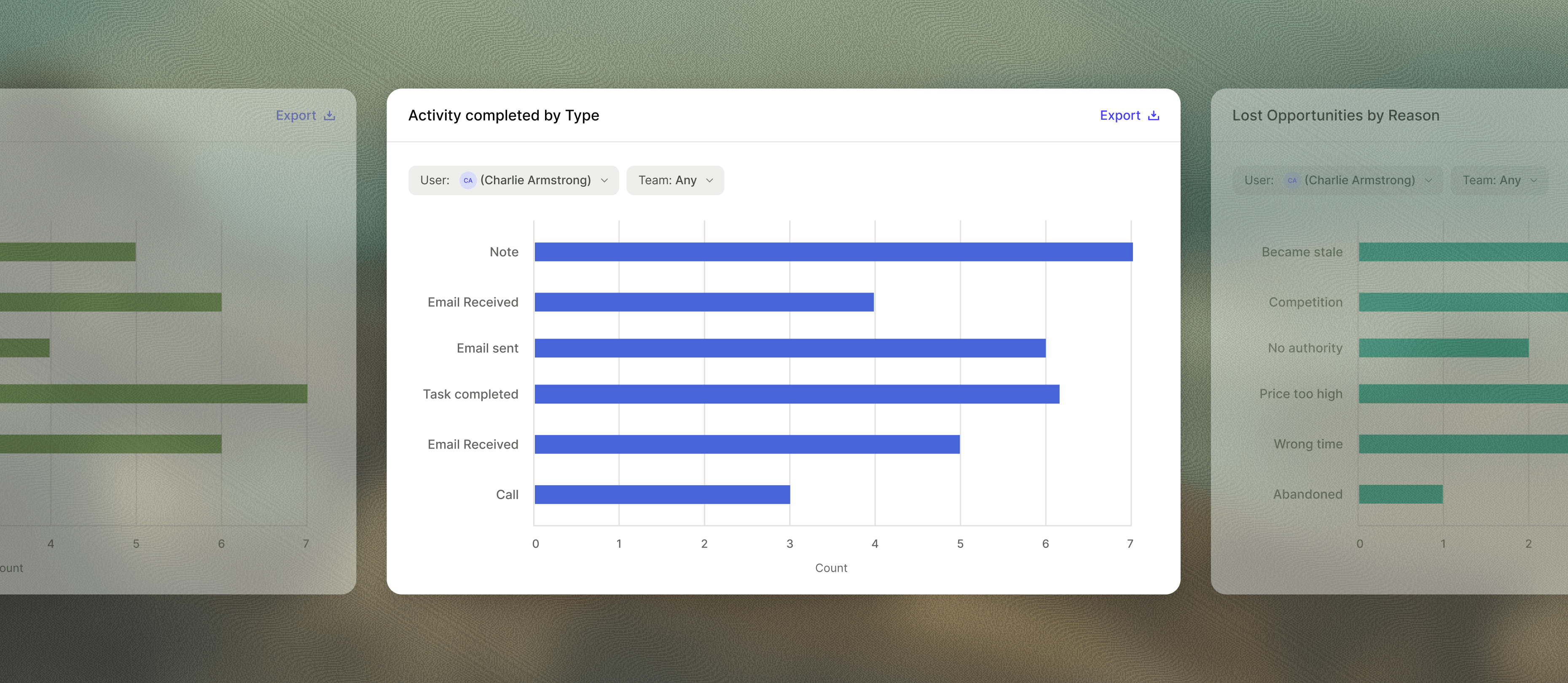1568x683 pixels.
Task: Click the Charlie Armstrong name in center filter
Action: tap(535, 180)
